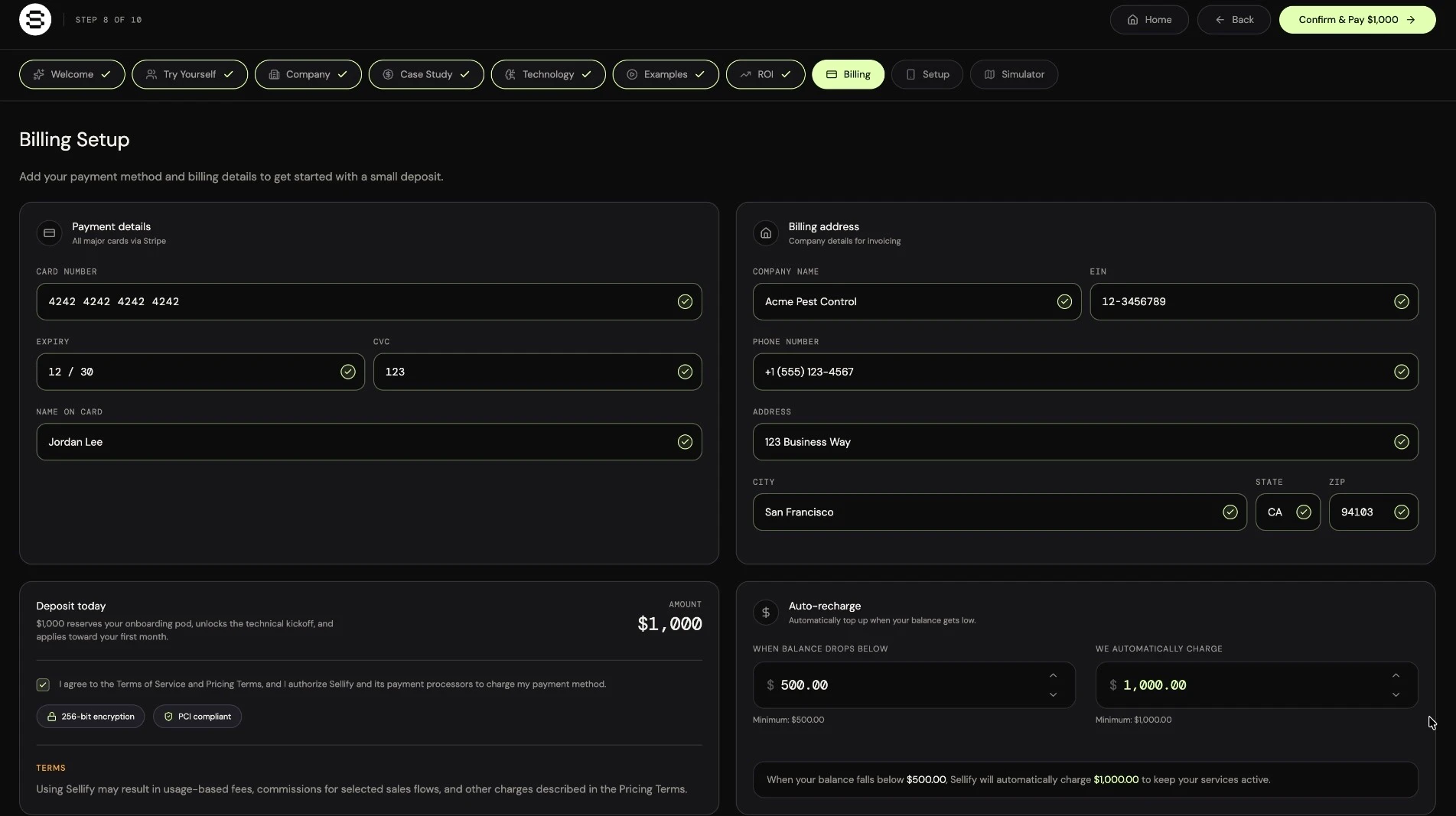Click into the EIN field
This screenshot has height=816, width=1456.
1254,302
